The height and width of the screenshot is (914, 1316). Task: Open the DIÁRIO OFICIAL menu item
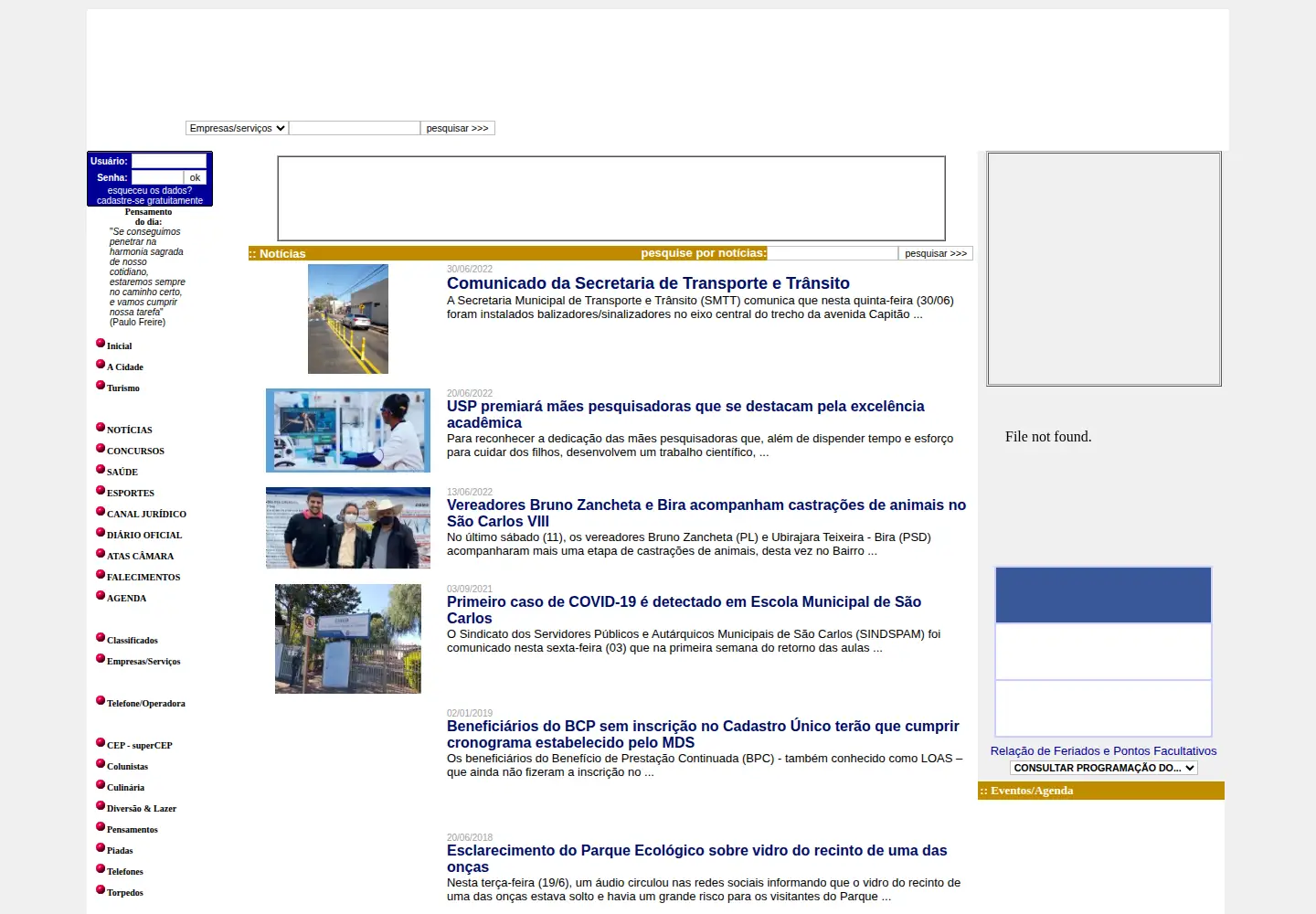pyautogui.click(x=144, y=536)
